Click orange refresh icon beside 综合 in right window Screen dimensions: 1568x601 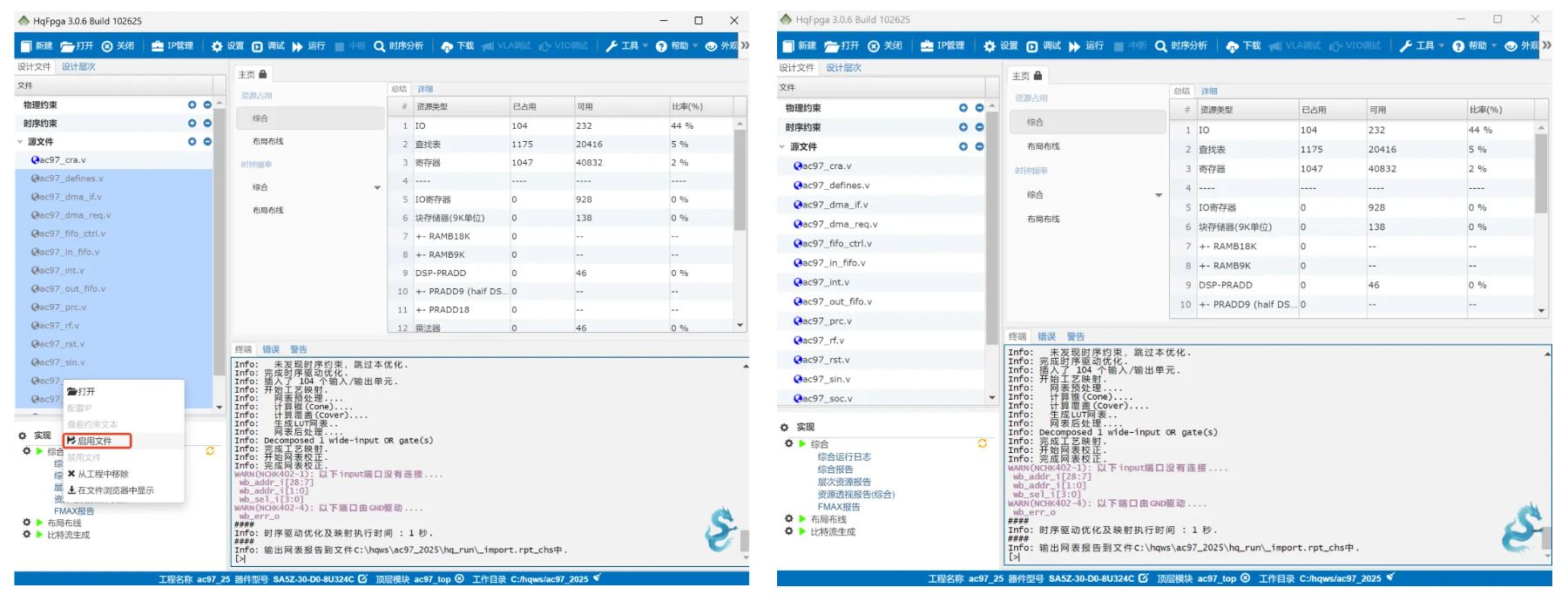point(983,444)
